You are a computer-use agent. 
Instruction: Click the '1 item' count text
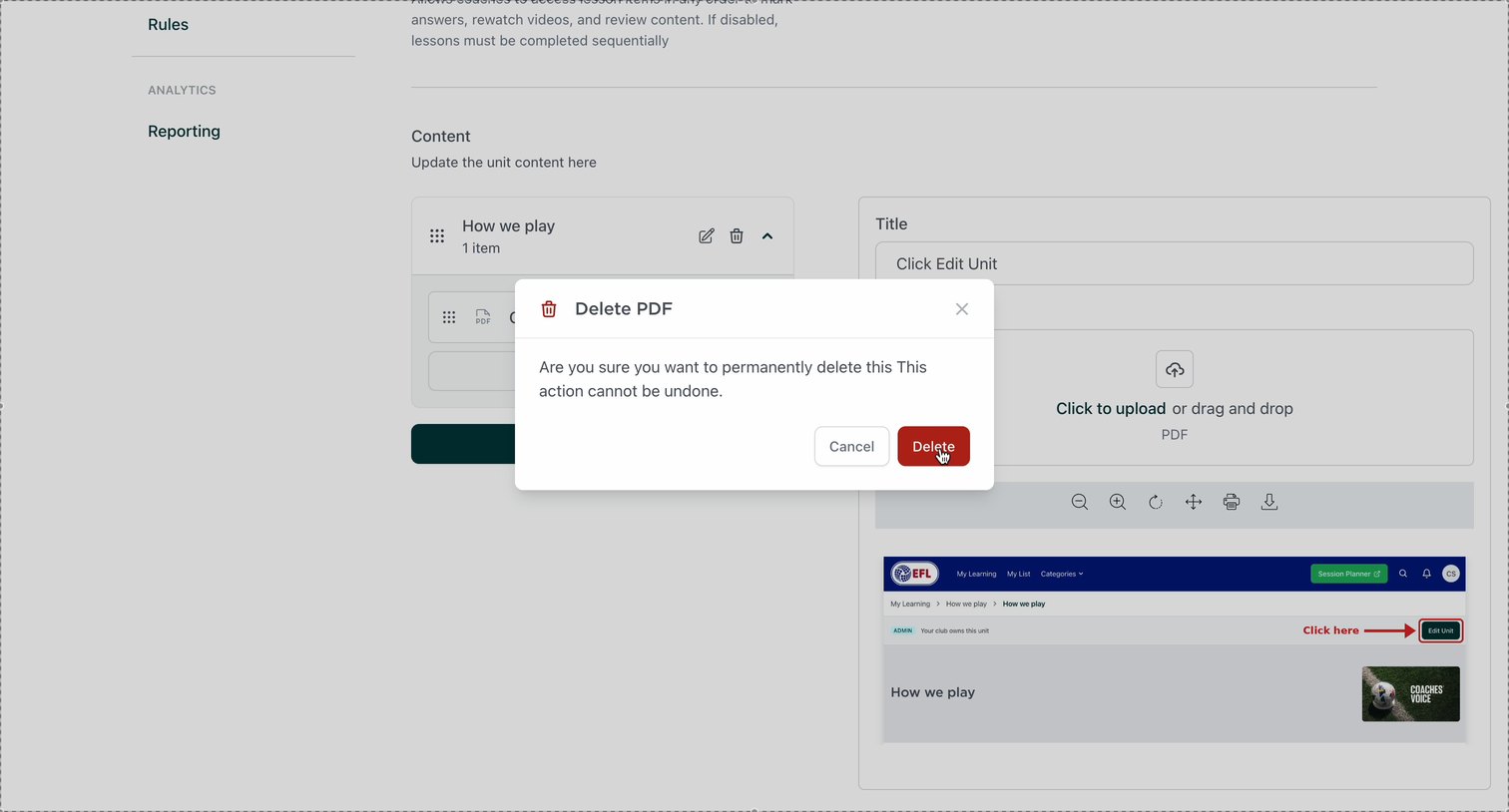click(481, 248)
